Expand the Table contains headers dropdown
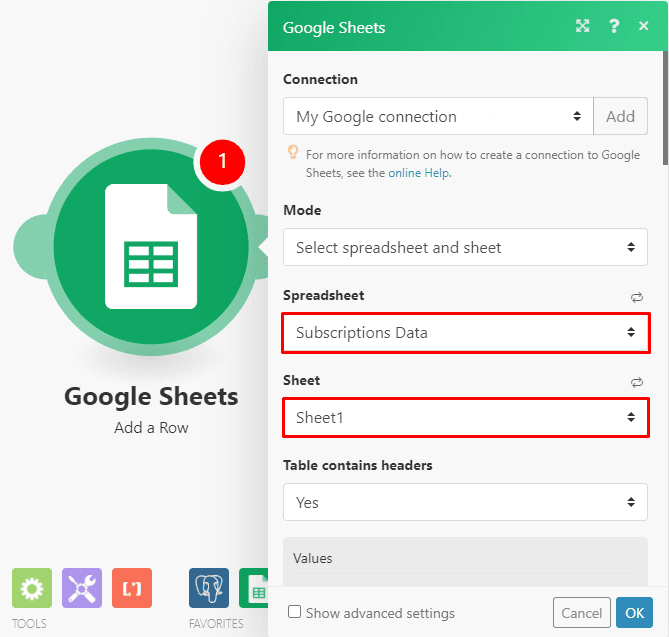This screenshot has height=637, width=669. coord(465,502)
